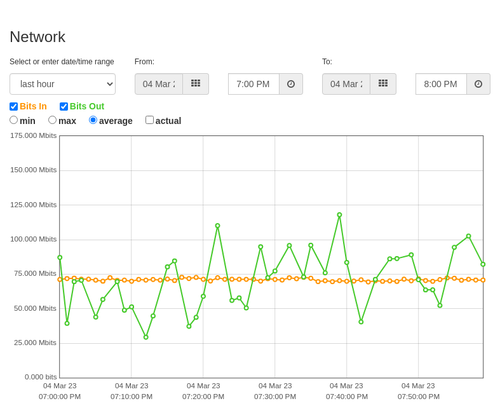Viewport: 500px width, 403px height.
Task: Open the From date calendar picker icon
Action: (196, 84)
